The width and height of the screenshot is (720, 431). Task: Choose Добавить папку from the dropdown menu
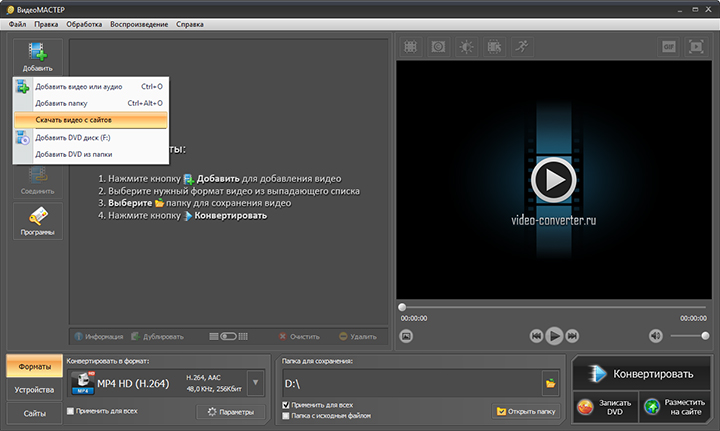click(91, 103)
